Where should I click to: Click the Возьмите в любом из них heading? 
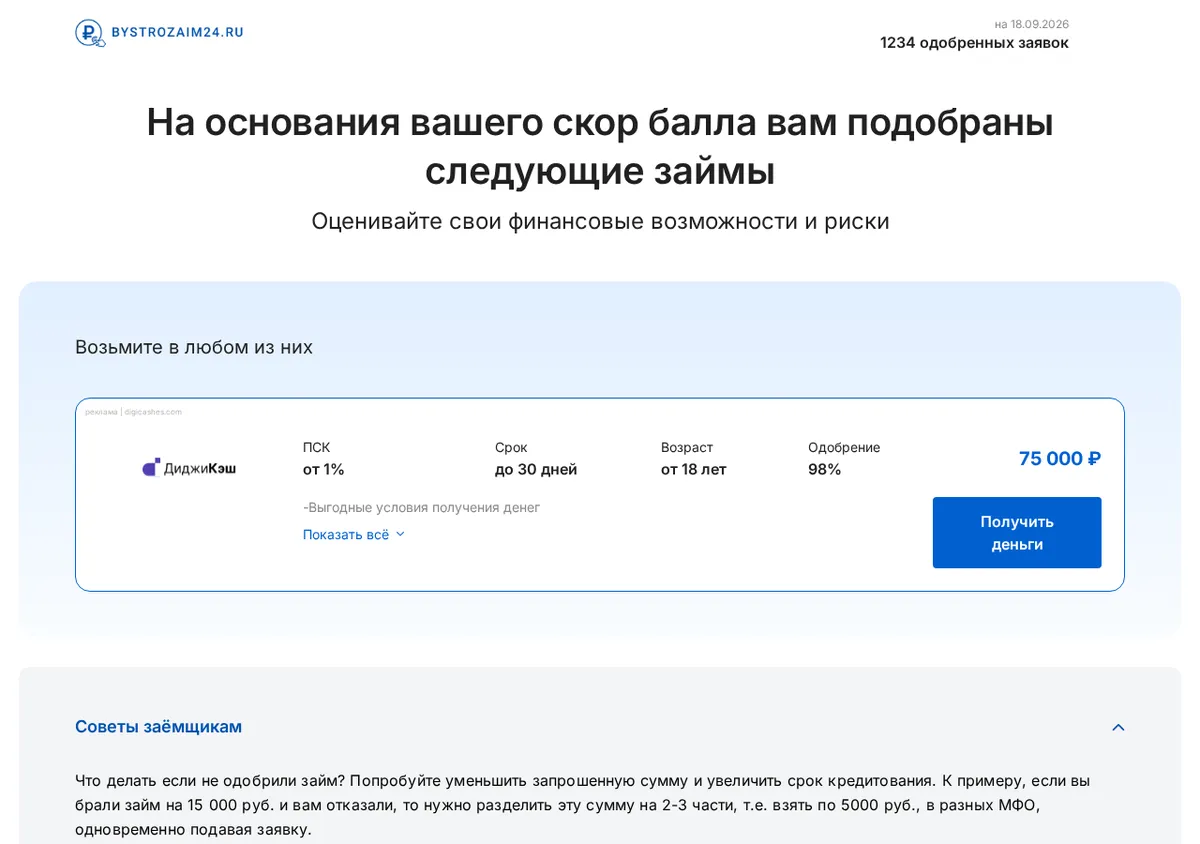coord(194,347)
